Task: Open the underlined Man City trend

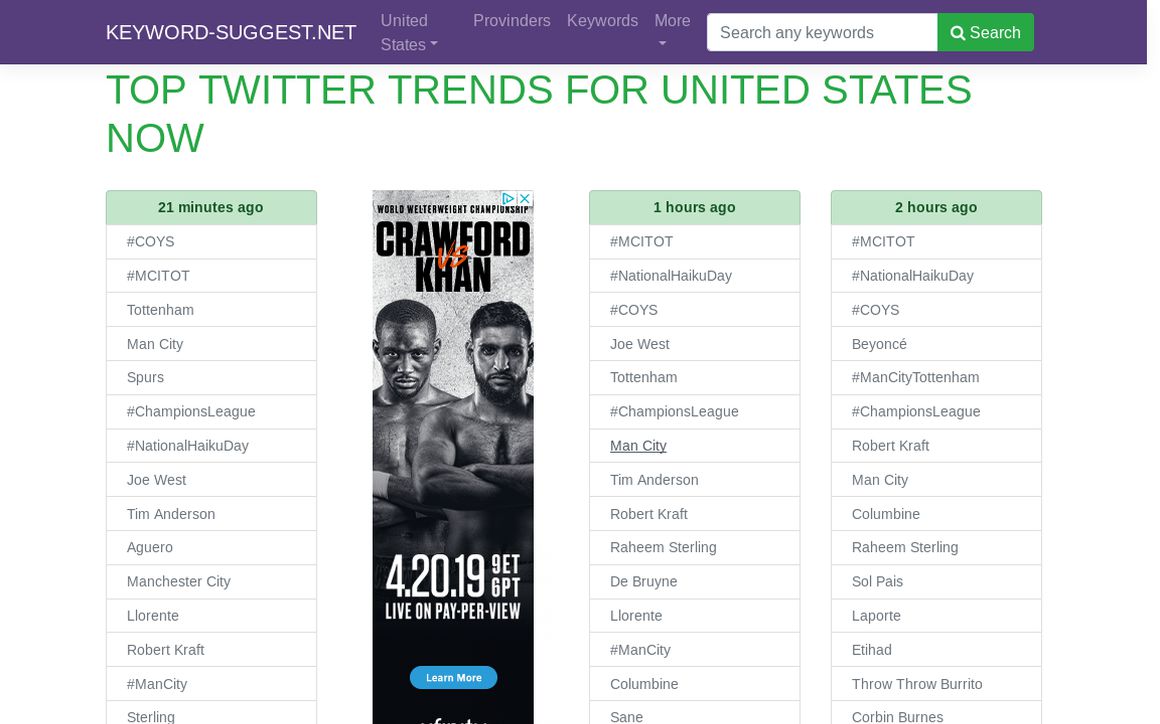Action: [x=638, y=446]
